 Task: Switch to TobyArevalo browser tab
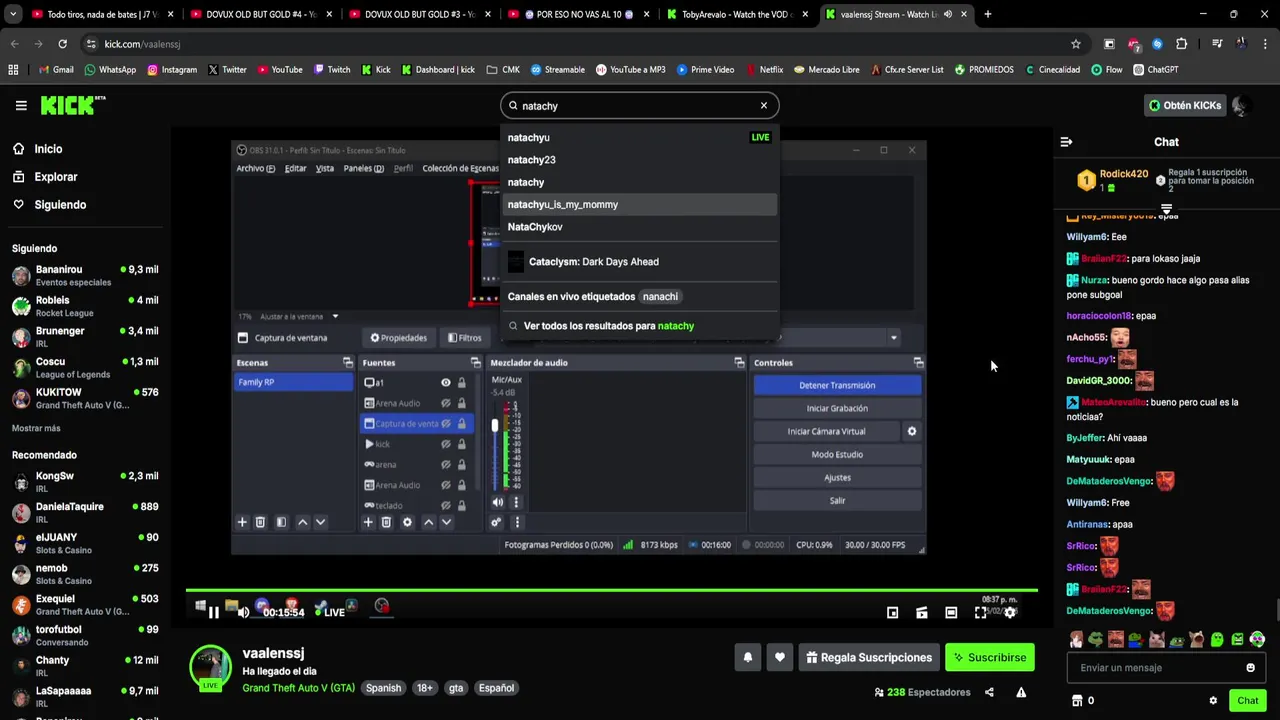(x=737, y=14)
